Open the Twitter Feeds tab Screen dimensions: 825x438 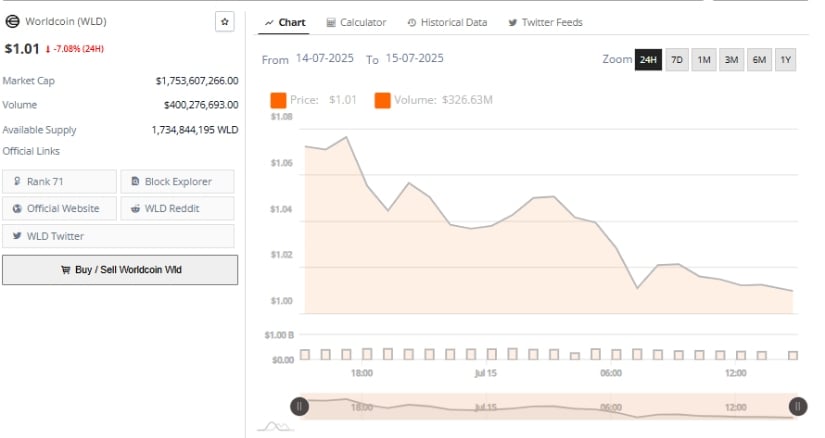(546, 23)
